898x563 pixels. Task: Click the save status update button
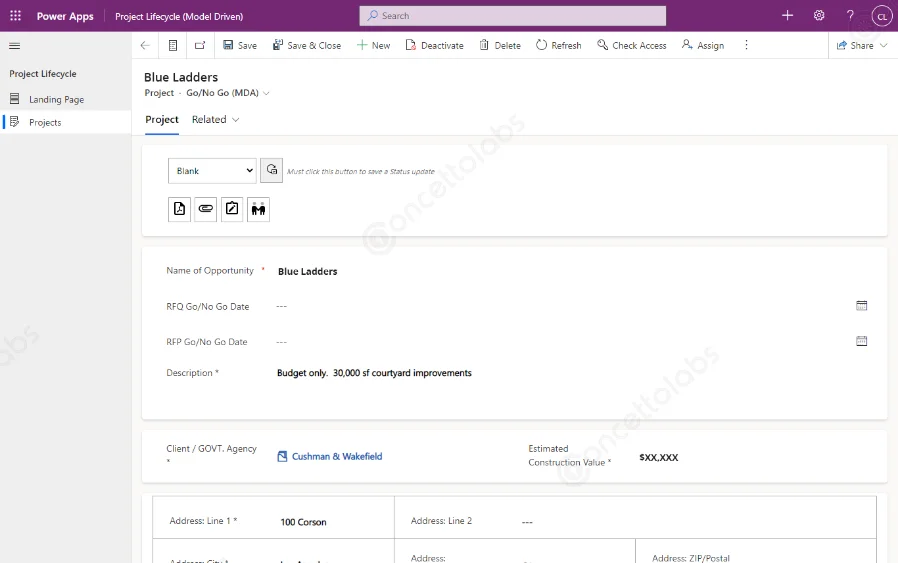(271, 171)
